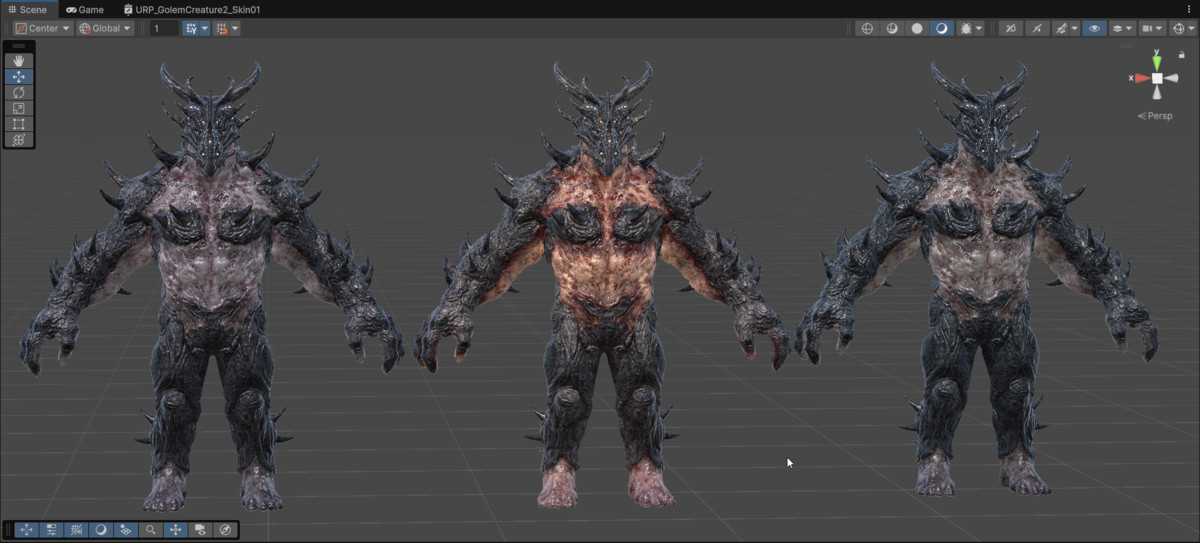Select unlit draw mode sphere icon
The width and height of the screenshot is (1200, 543).
(917, 29)
